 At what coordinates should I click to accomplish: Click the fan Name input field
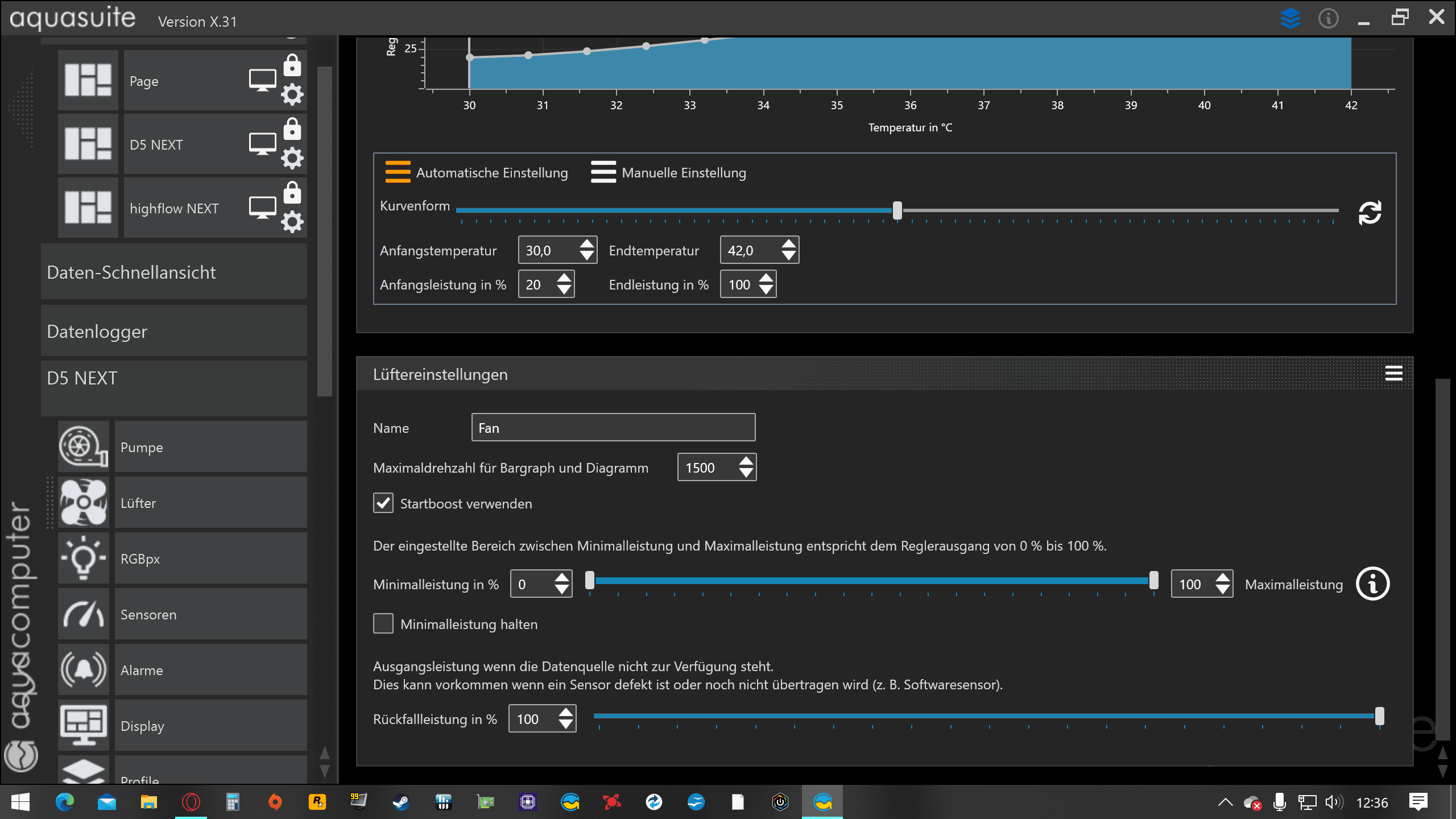point(613,428)
